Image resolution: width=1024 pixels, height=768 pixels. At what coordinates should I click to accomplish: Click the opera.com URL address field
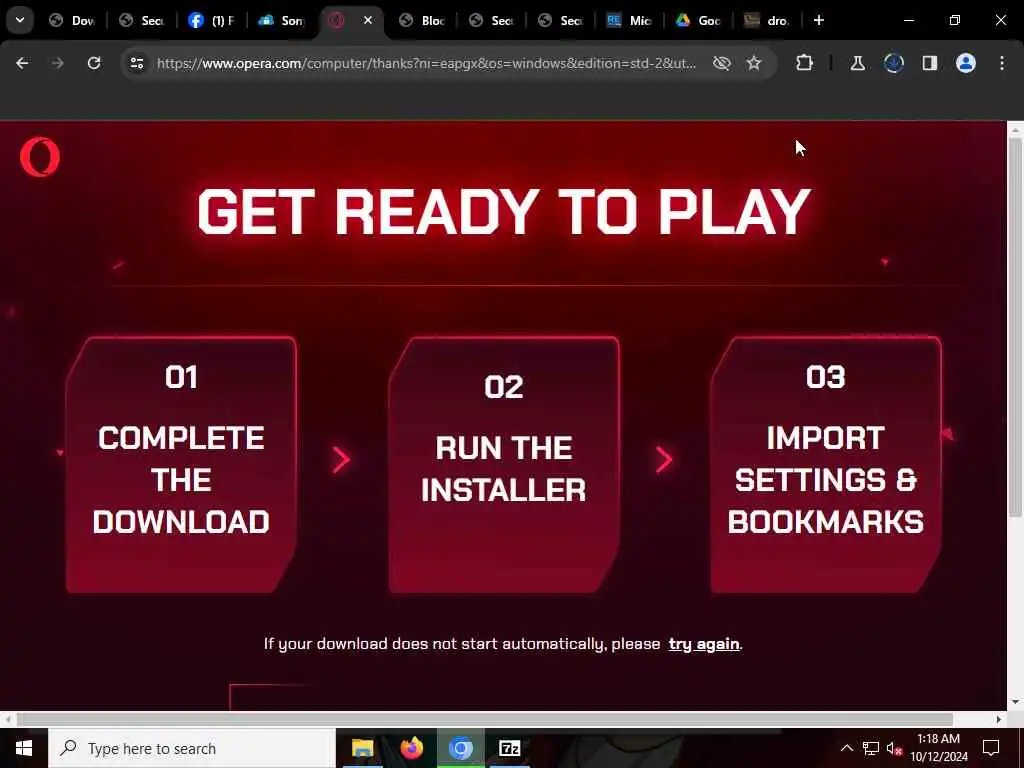point(426,63)
